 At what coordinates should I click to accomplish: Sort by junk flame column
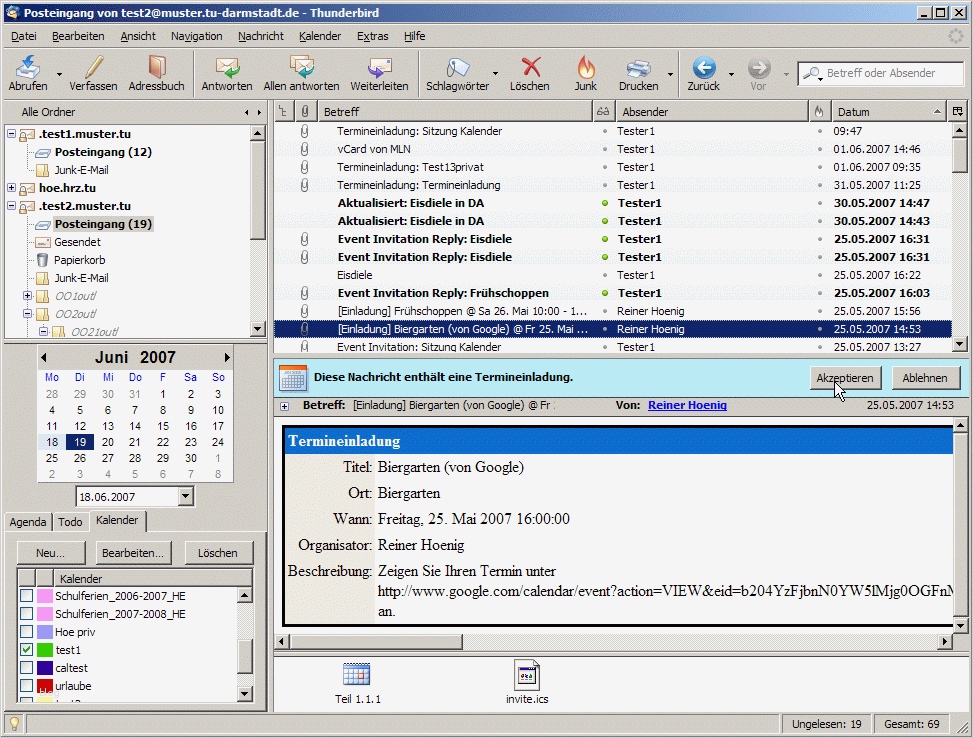819,112
